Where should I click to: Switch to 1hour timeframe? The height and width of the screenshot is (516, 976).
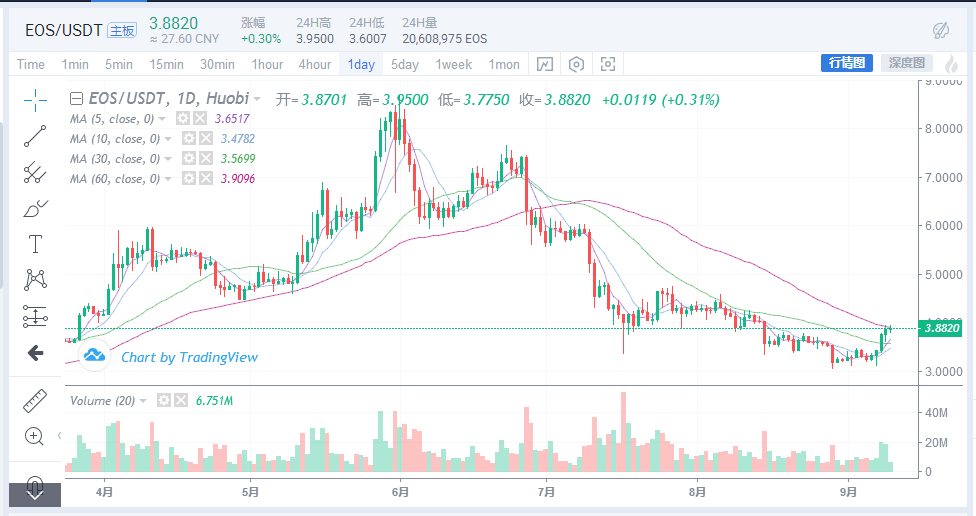pos(267,64)
